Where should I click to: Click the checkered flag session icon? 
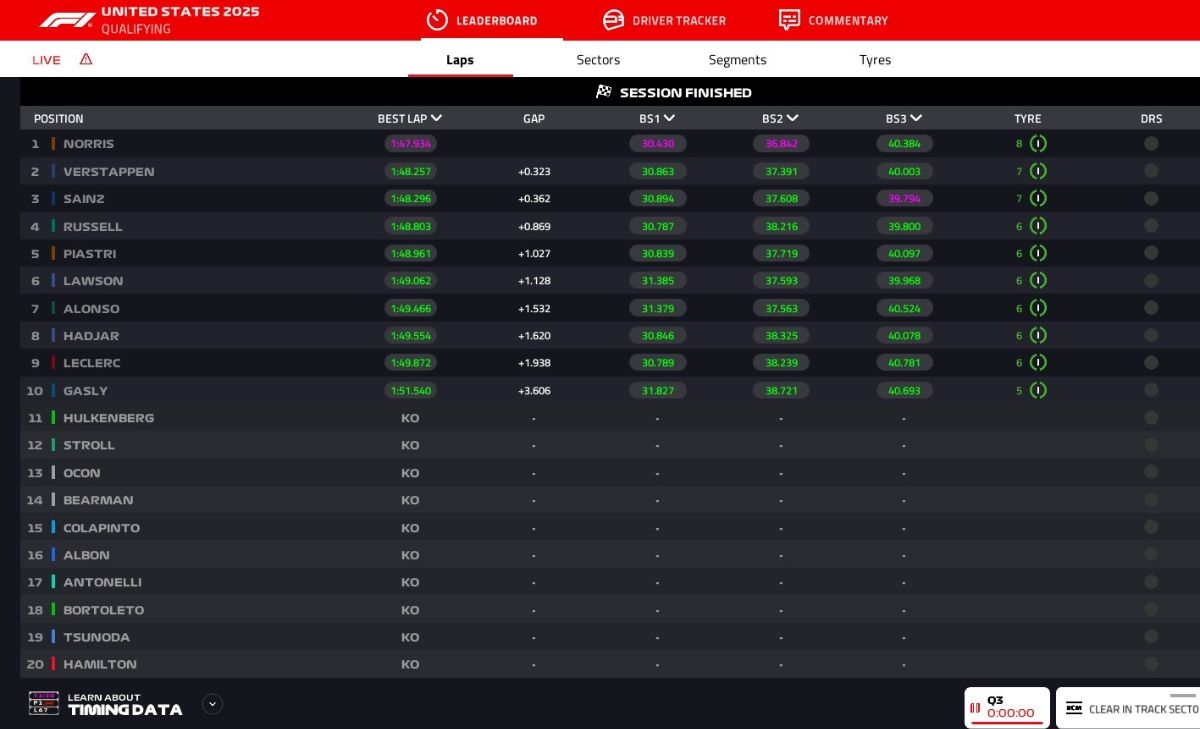(x=604, y=92)
